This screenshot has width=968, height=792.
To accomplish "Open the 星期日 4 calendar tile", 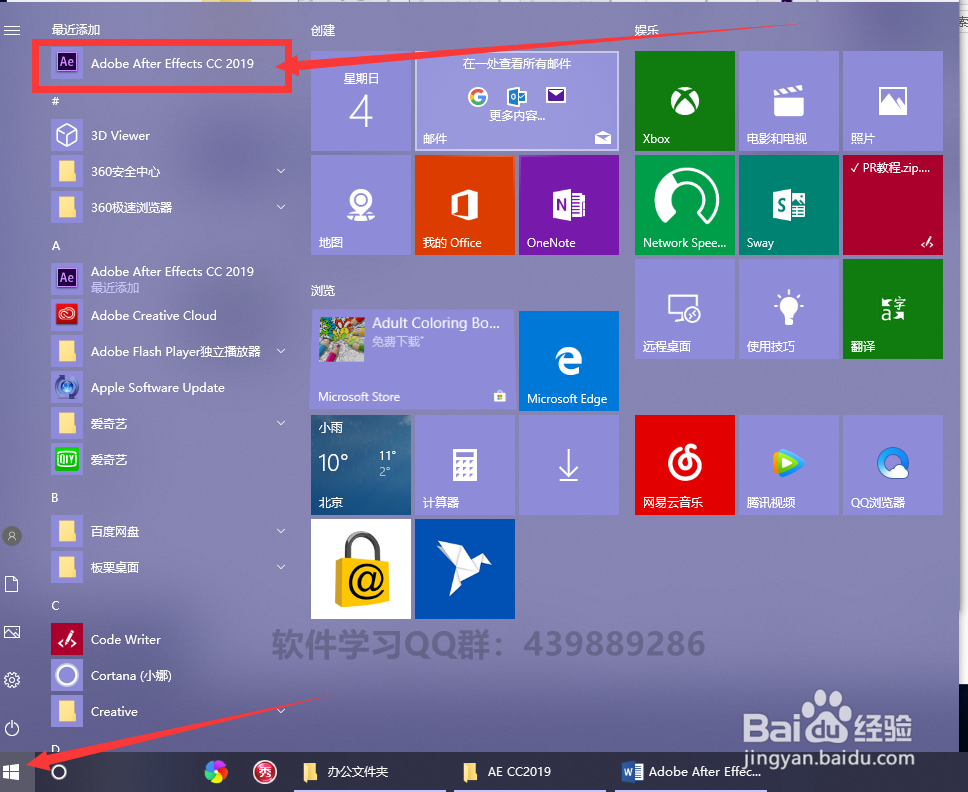I will 361,101.
